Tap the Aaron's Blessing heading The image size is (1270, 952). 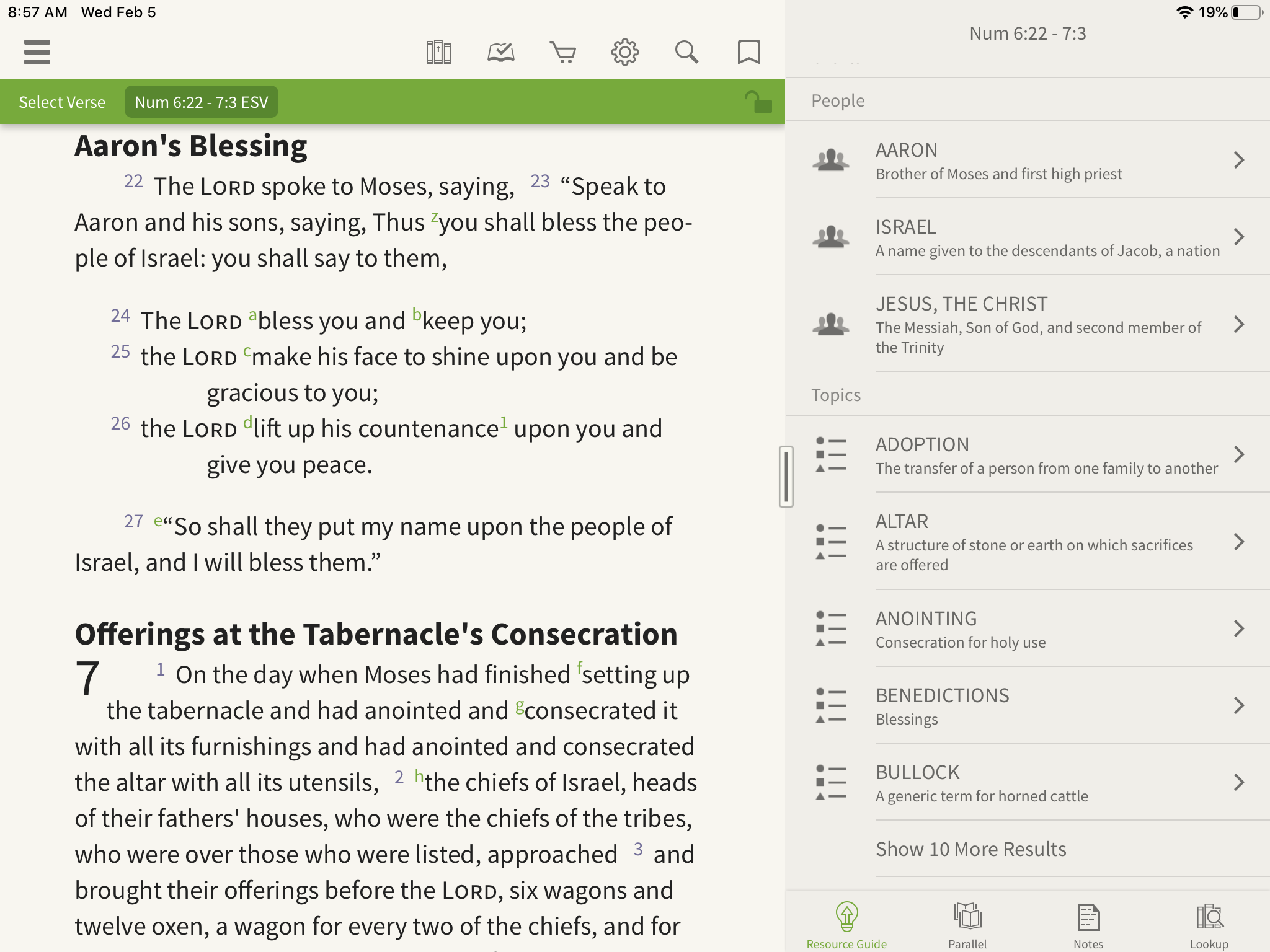tap(191, 146)
